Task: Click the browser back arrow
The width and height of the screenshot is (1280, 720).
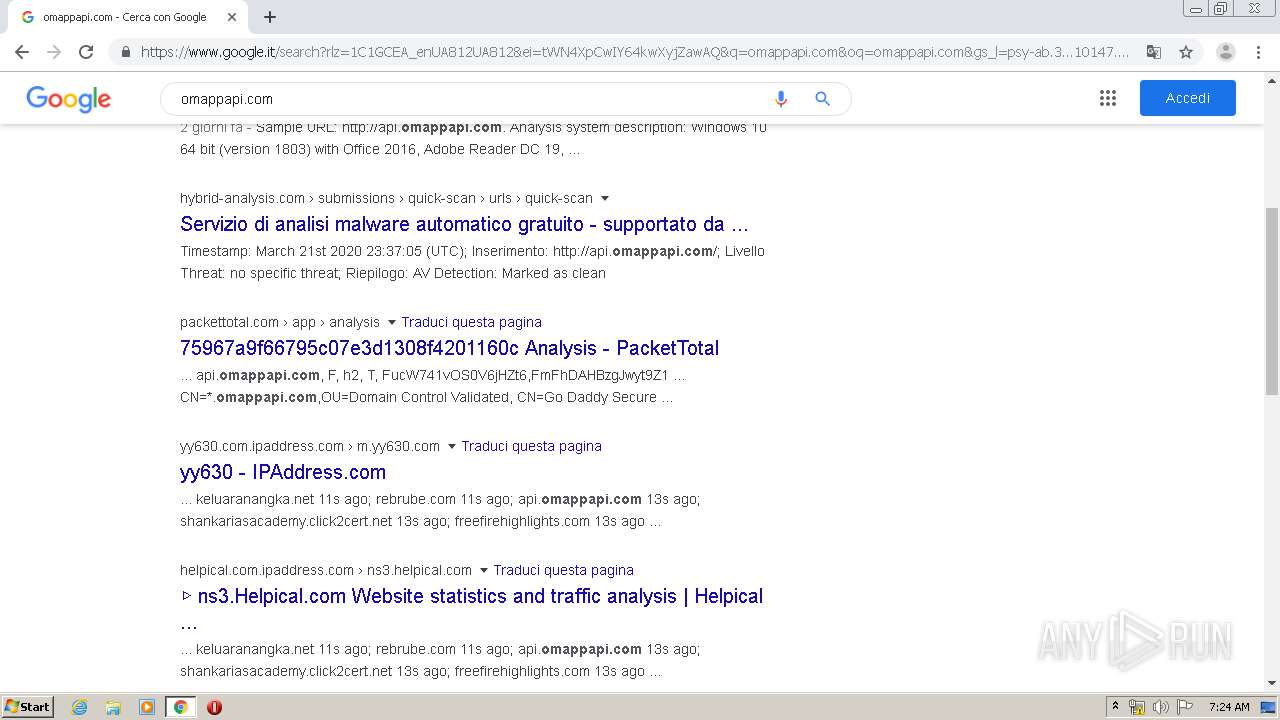Action: pyautogui.click(x=22, y=52)
